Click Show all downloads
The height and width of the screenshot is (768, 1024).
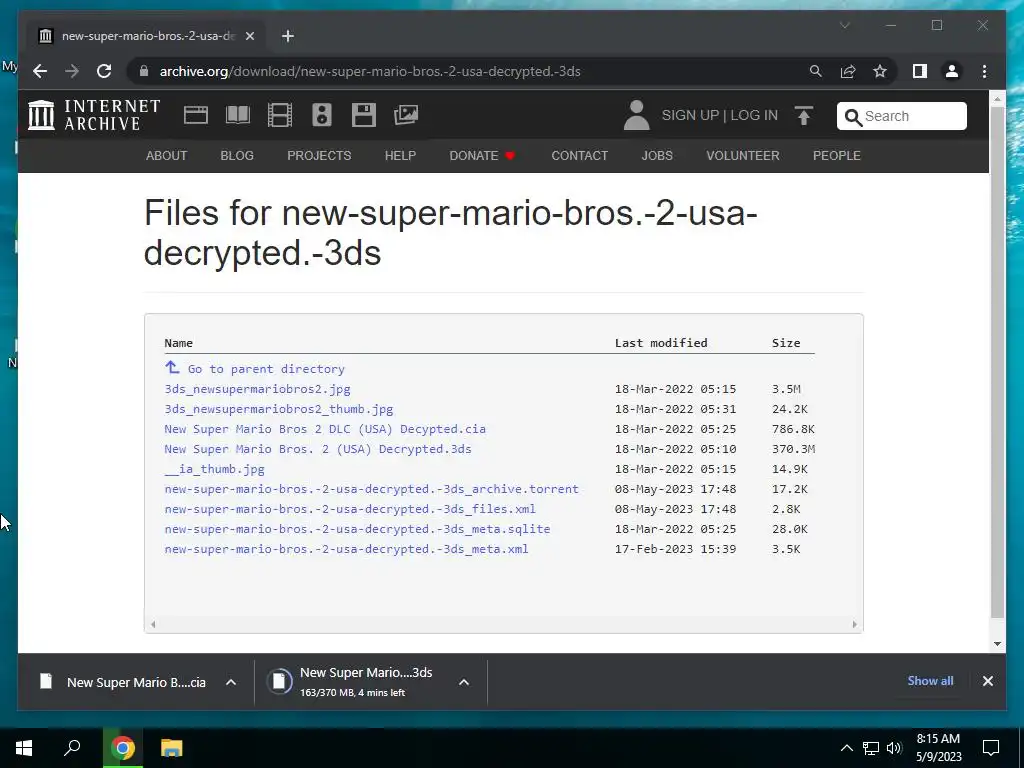coord(930,680)
